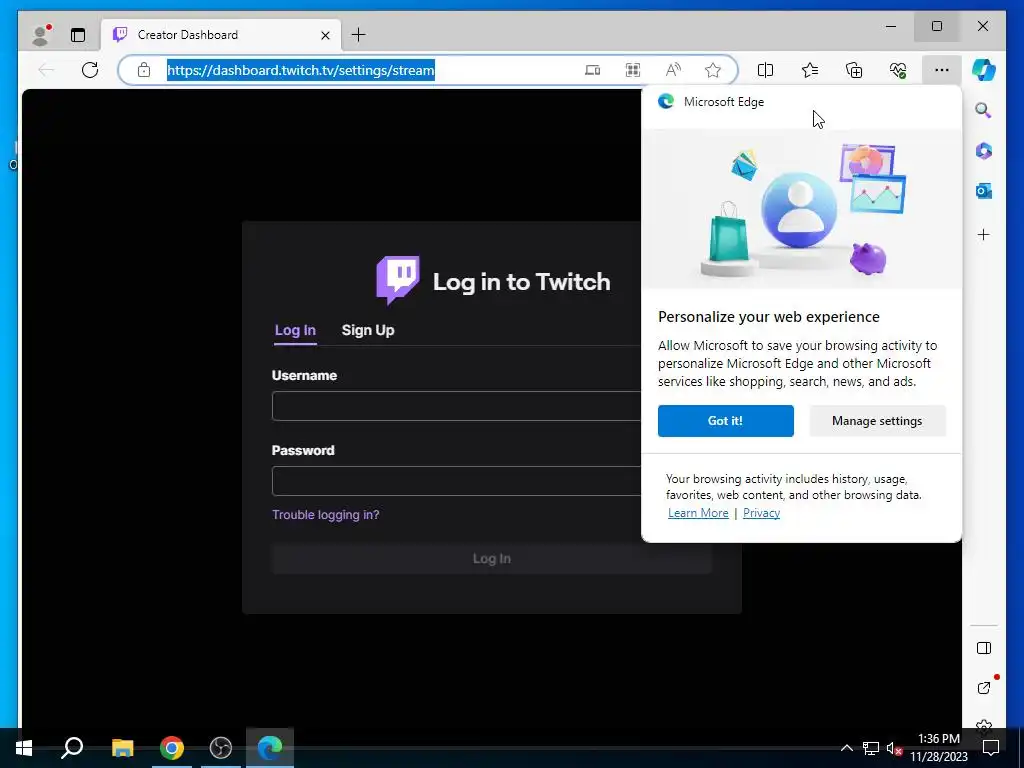Click the app available icon in address bar
Viewport: 1024px width, 768px height.
pos(592,70)
